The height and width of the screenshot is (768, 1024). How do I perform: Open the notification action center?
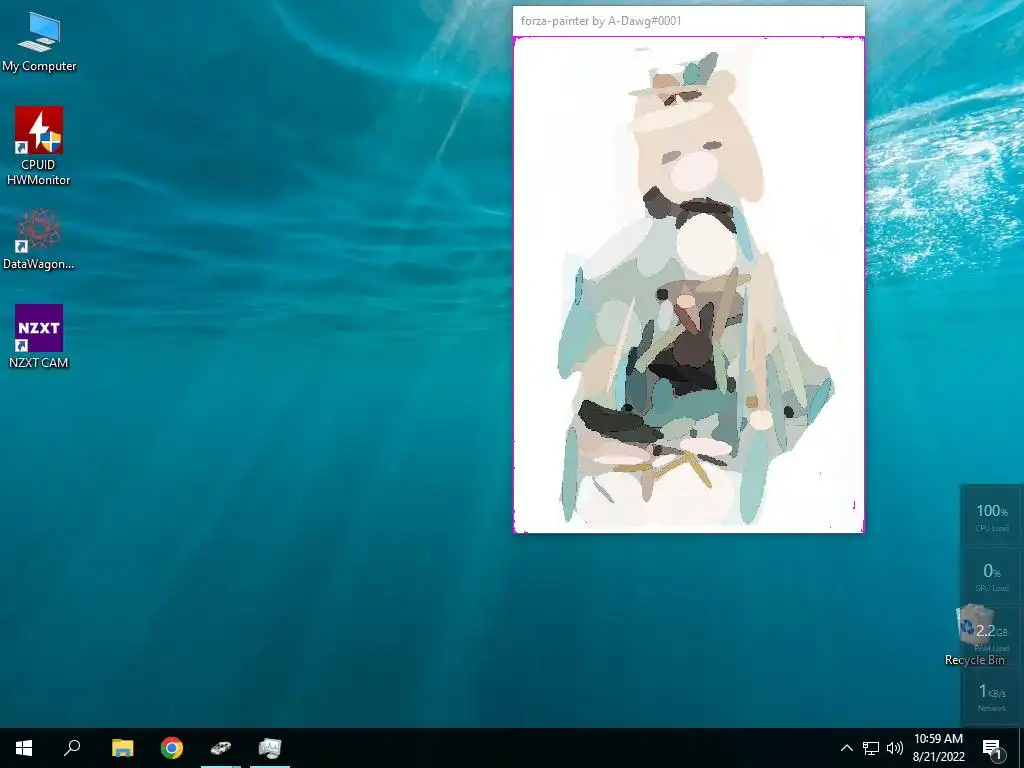(x=992, y=748)
